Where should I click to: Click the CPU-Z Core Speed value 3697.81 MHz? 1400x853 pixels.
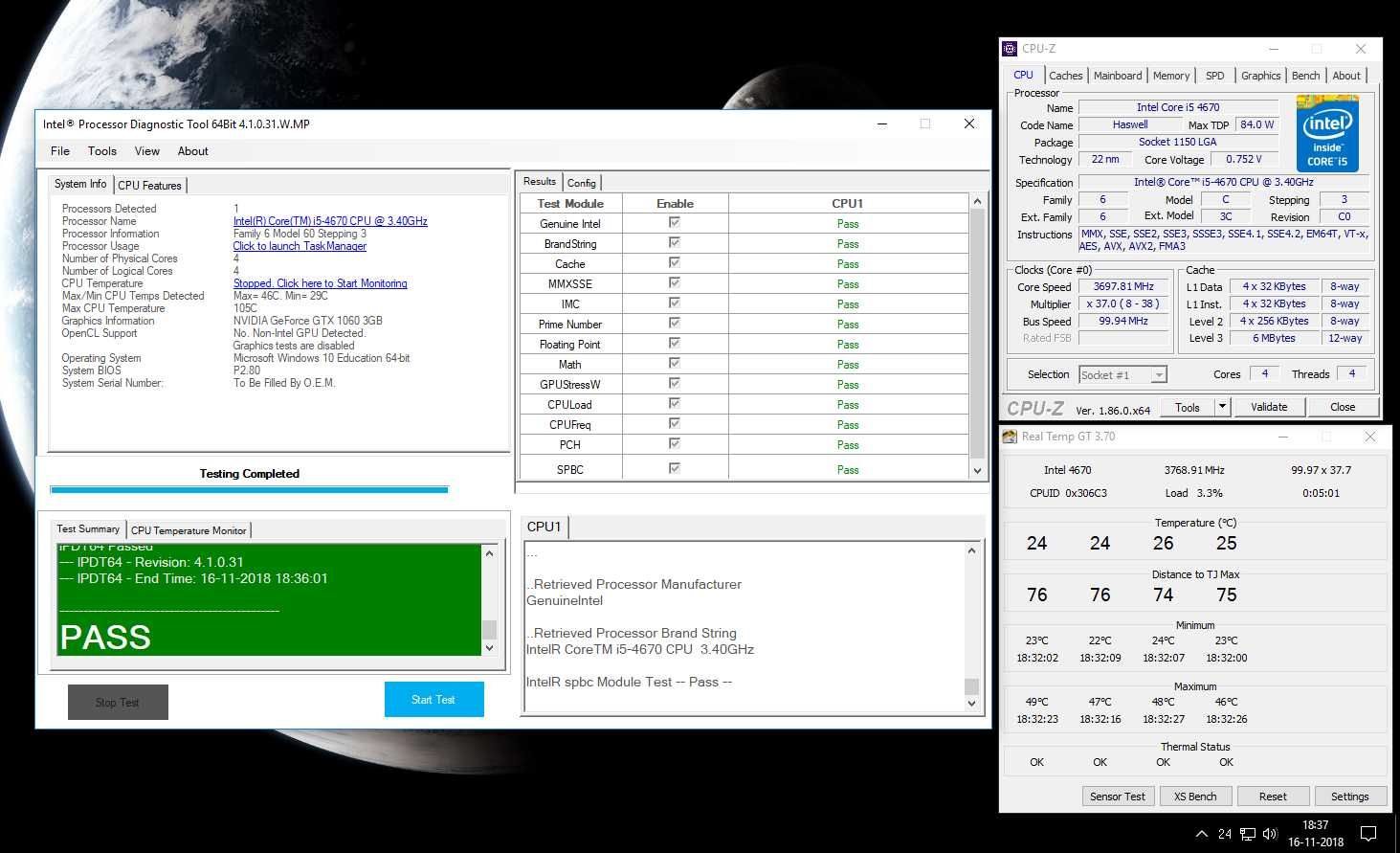pos(1123,286)
